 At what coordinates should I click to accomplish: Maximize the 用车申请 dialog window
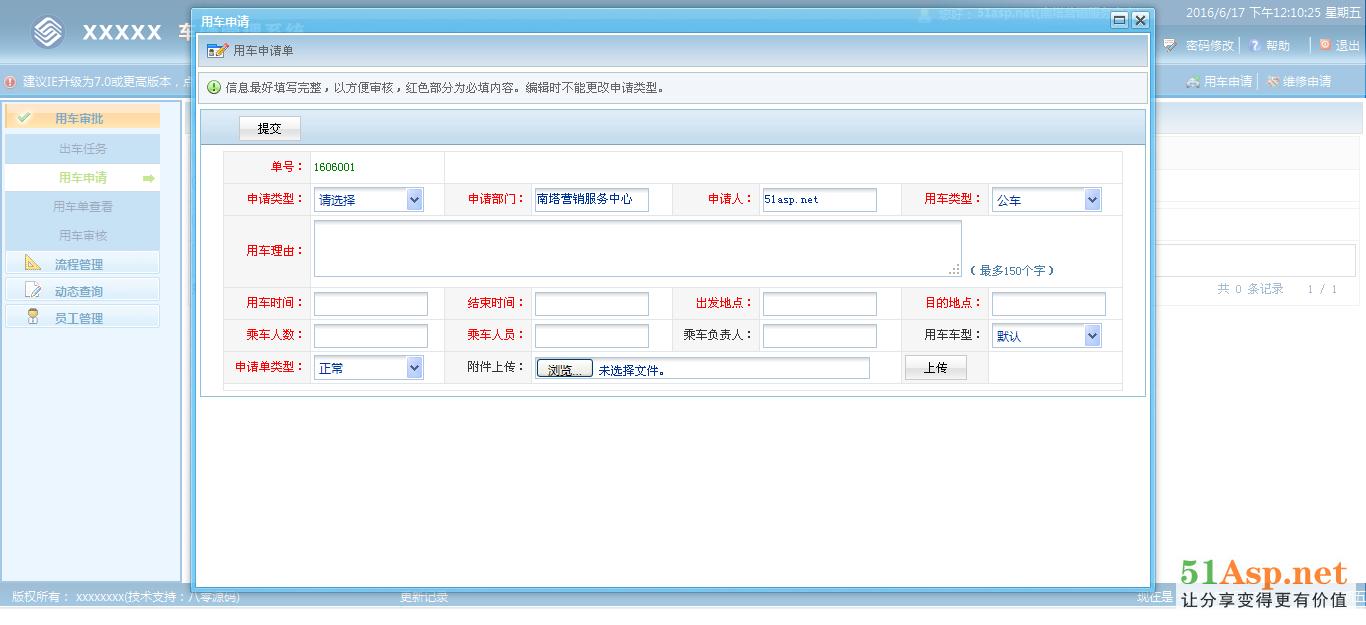(1119, 20)
